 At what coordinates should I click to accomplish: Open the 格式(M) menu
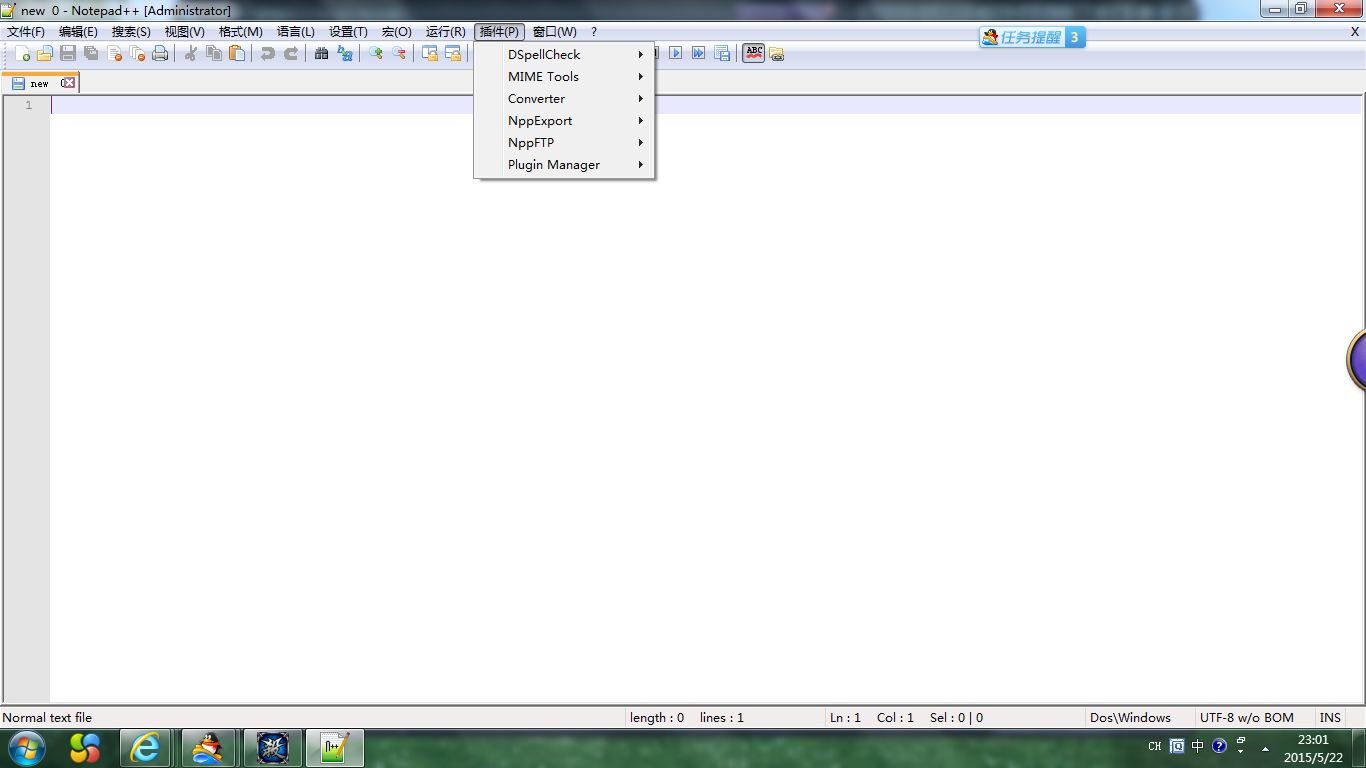240,32
